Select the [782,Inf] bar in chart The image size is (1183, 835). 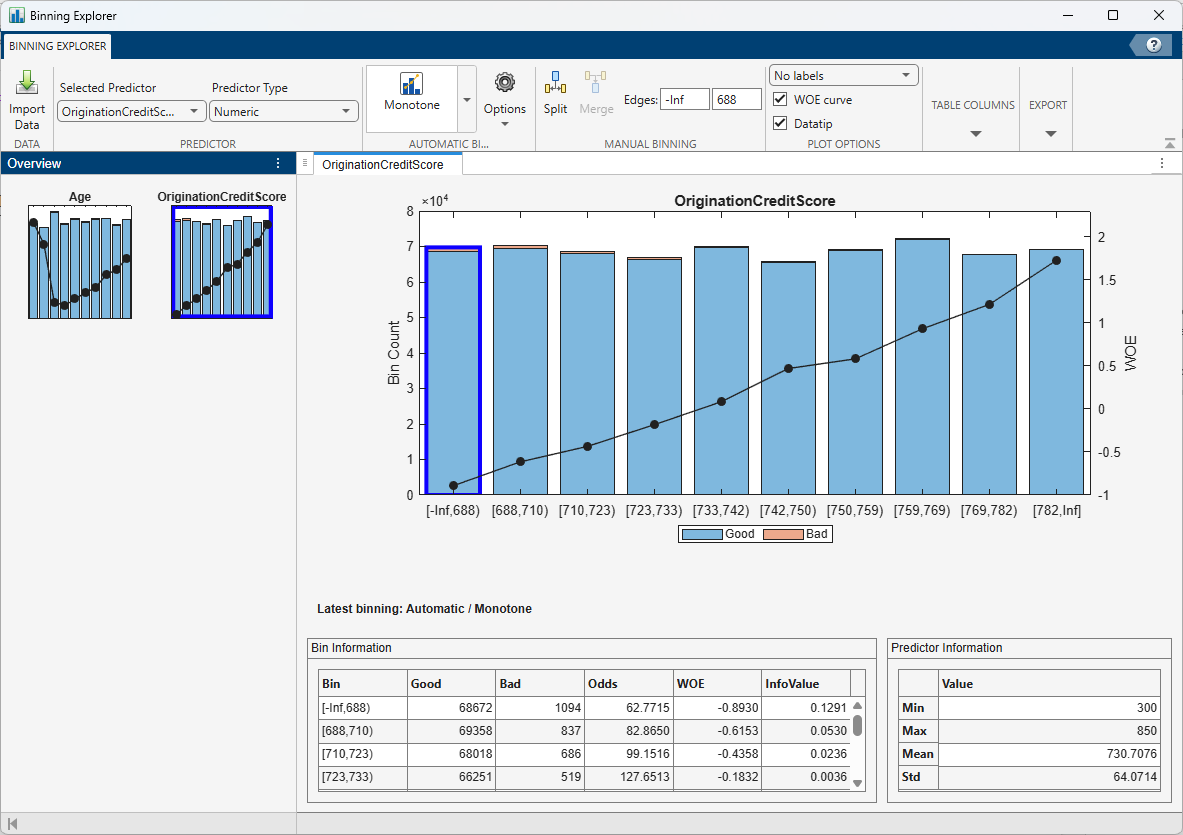coord(1056,372)
